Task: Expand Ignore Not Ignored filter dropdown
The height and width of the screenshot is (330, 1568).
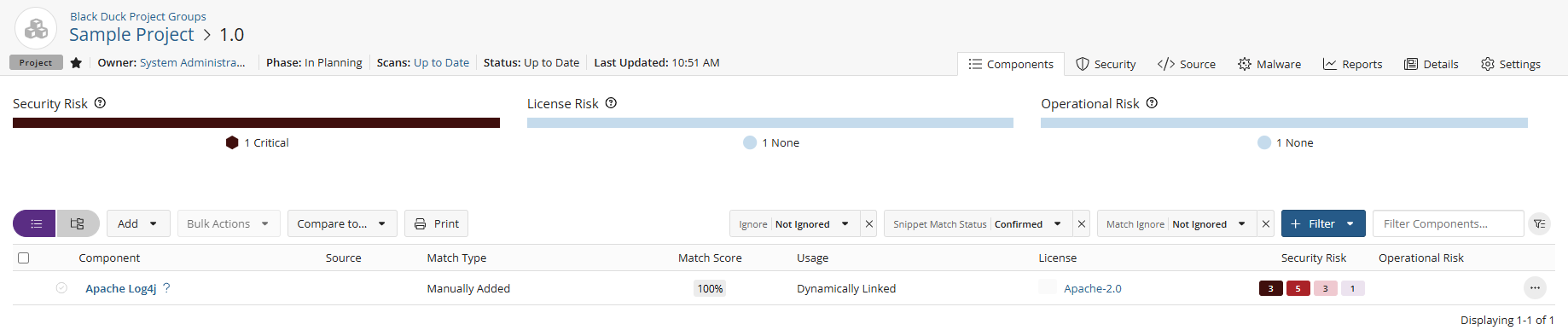Action: pyautogui.click(x=794, y=224)
